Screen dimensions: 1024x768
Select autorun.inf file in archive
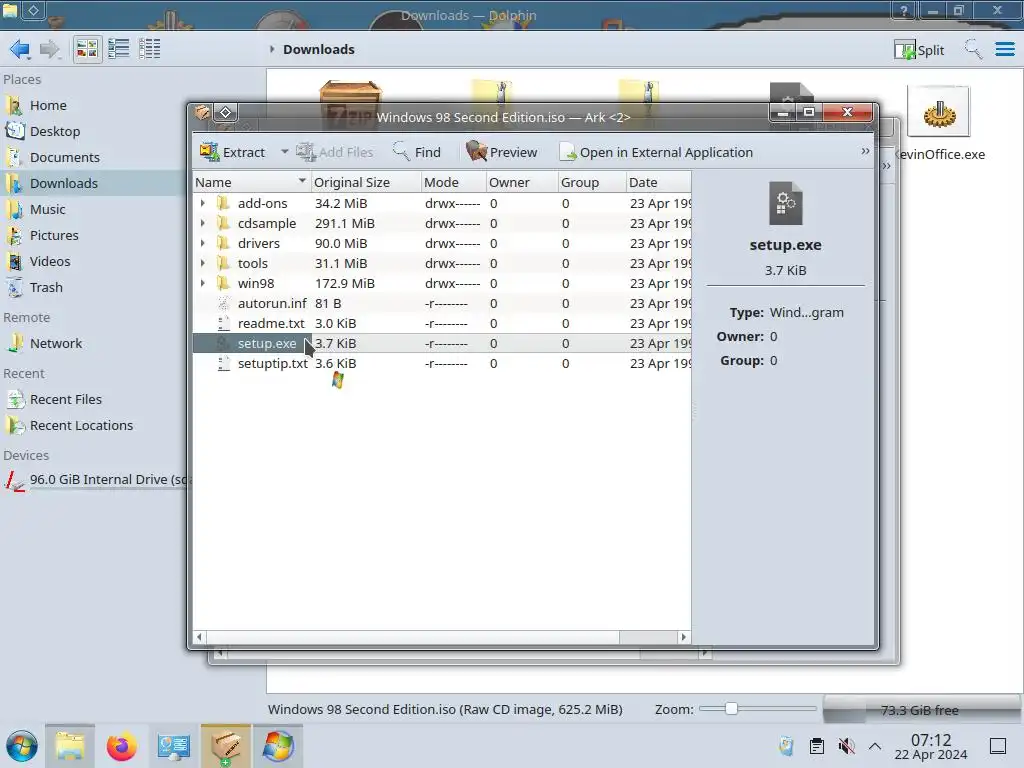point(272,304)
